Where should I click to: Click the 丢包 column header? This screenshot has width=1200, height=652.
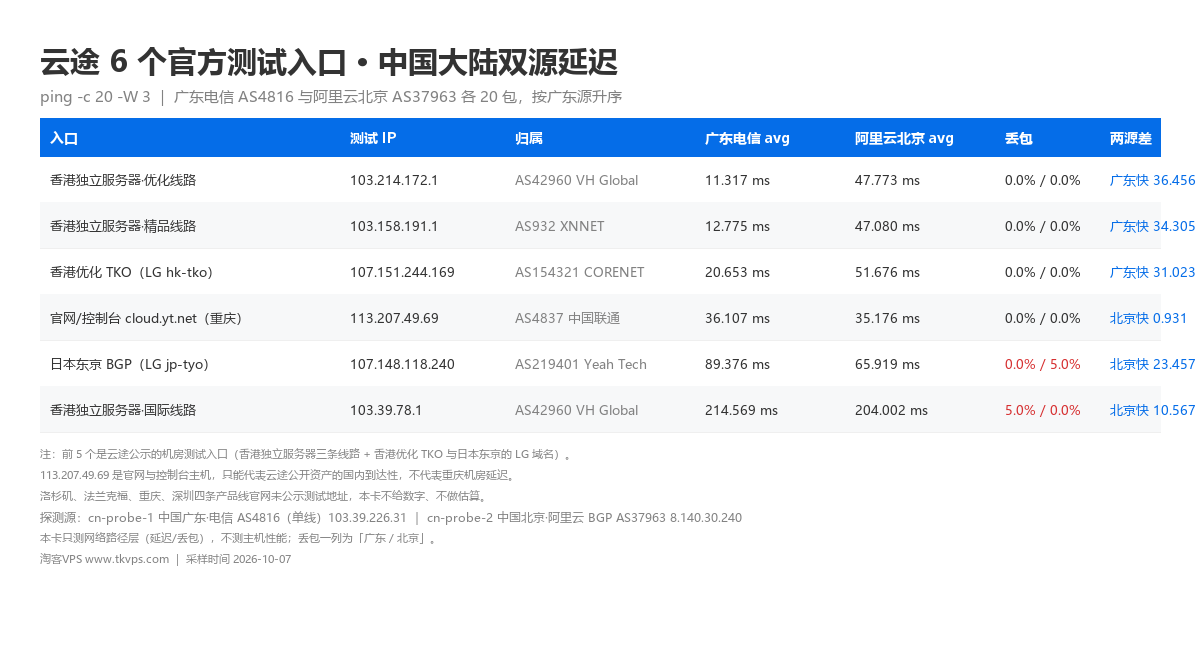(1019, 139)
